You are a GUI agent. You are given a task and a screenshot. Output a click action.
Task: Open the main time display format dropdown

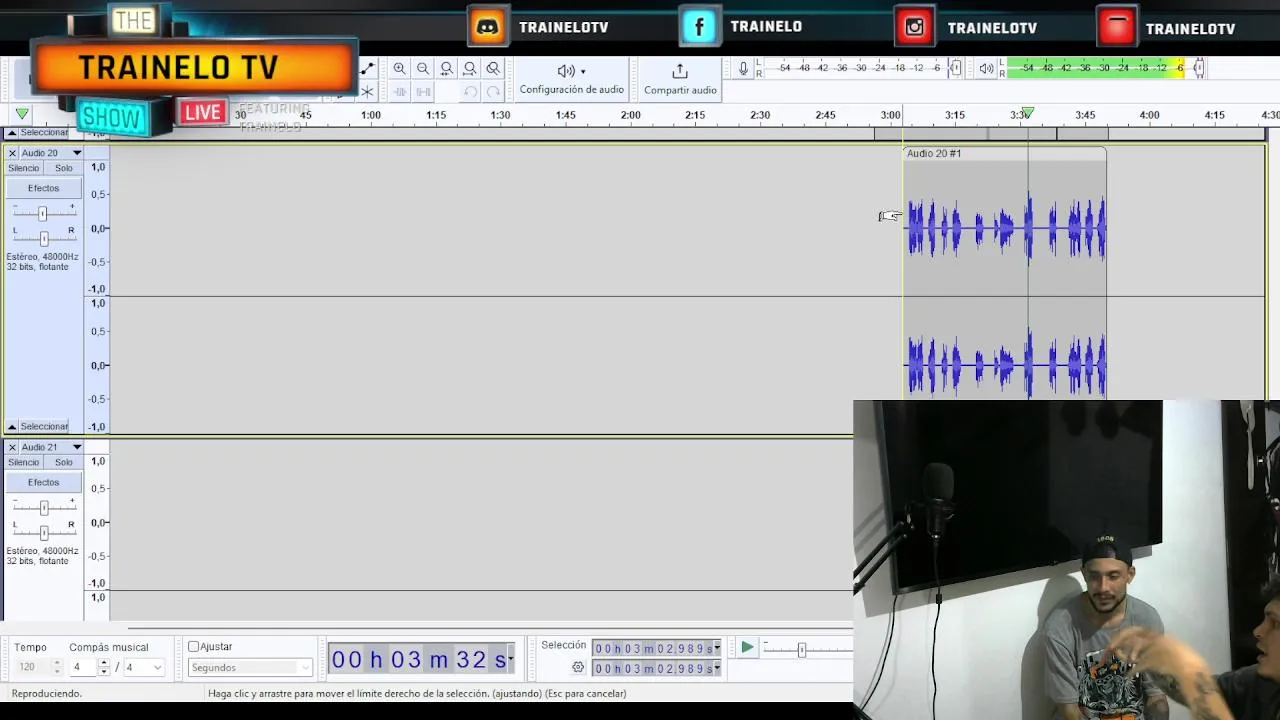(x=511, y=659)
